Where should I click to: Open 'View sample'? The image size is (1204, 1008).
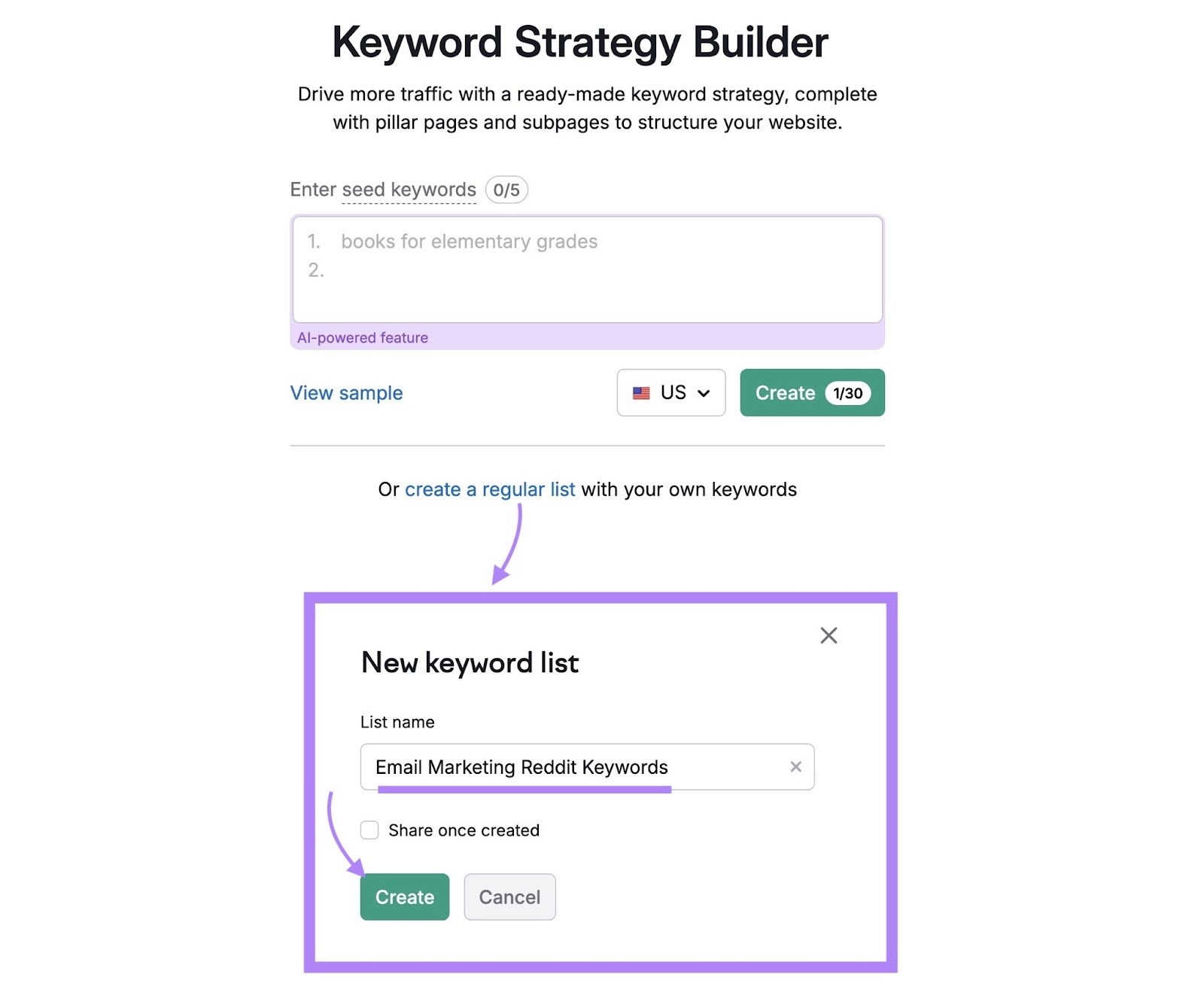tap(346, 392)
